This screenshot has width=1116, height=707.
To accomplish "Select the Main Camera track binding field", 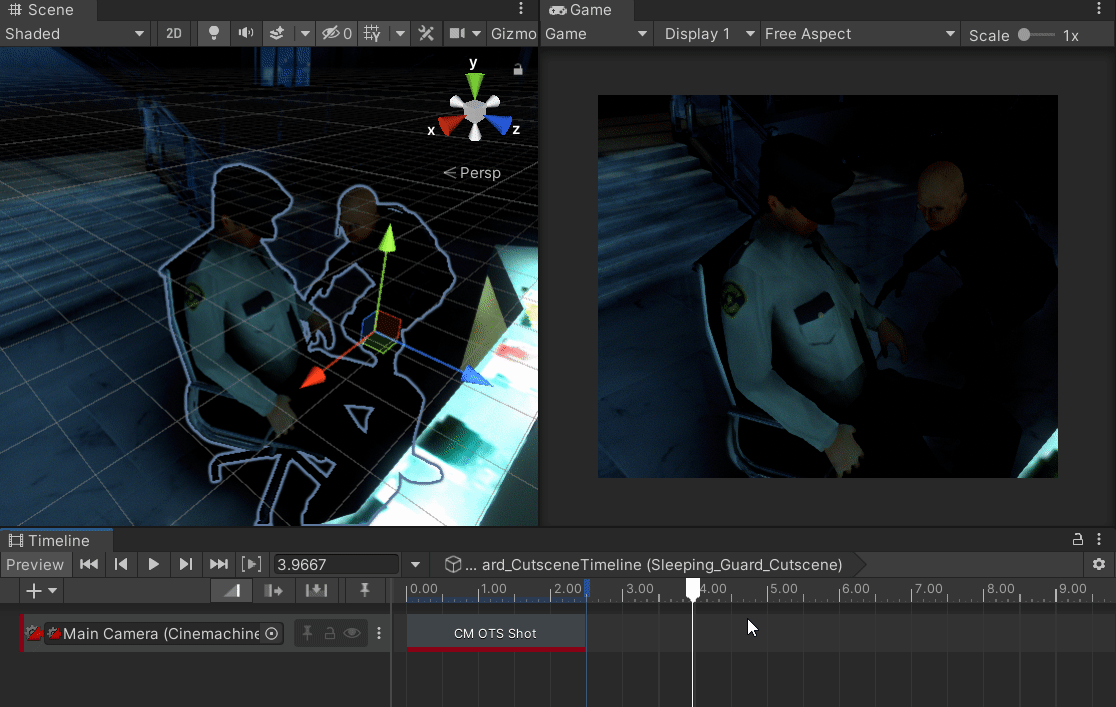I will point(164,634).
